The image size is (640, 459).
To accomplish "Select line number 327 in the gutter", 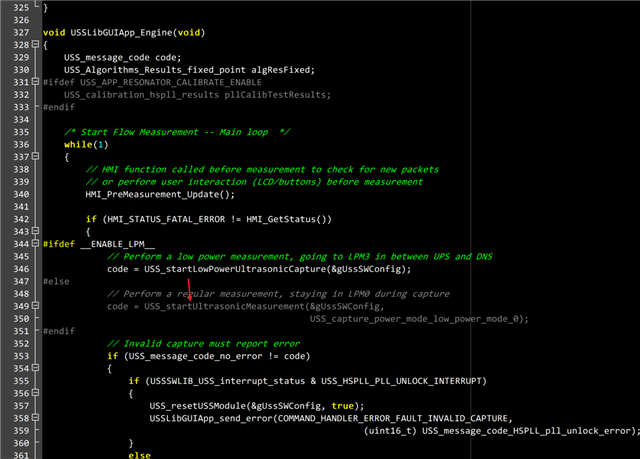I will pyautogui.click(x=21, y=33).
